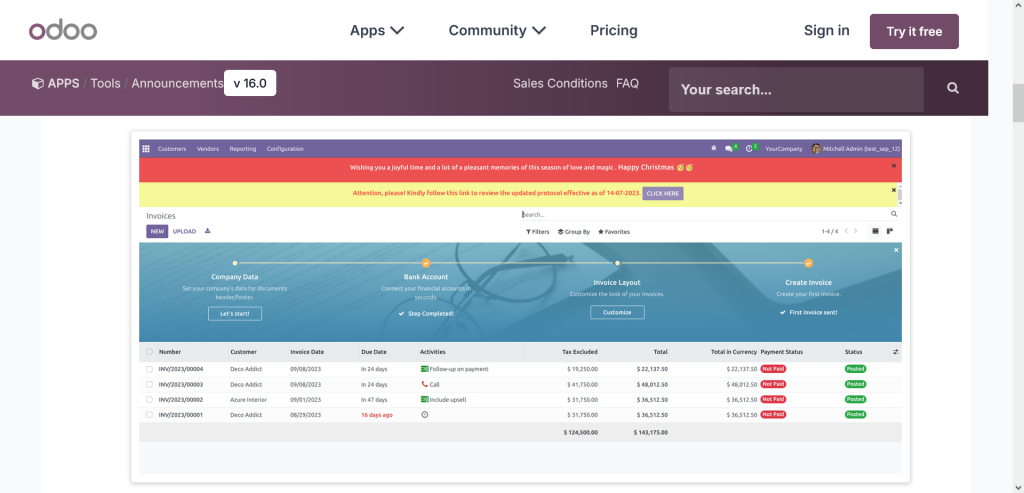This screenshot has width=1024, height=493.
Task: Click the download icon beside UPLOAD
Action: (x=208, y=231)
